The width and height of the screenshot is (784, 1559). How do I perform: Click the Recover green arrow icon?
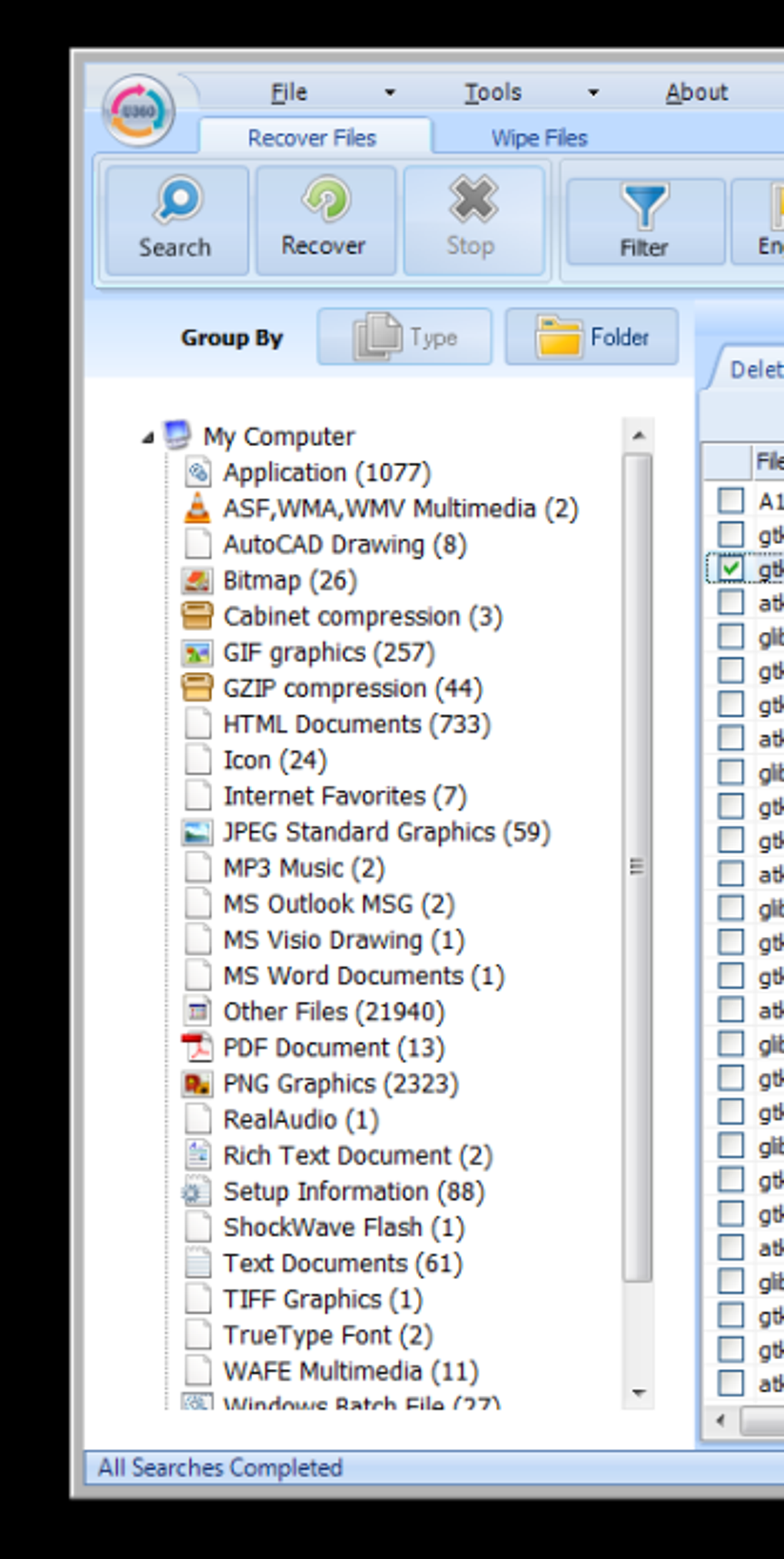pyautogui.click(x=327, y=198)
